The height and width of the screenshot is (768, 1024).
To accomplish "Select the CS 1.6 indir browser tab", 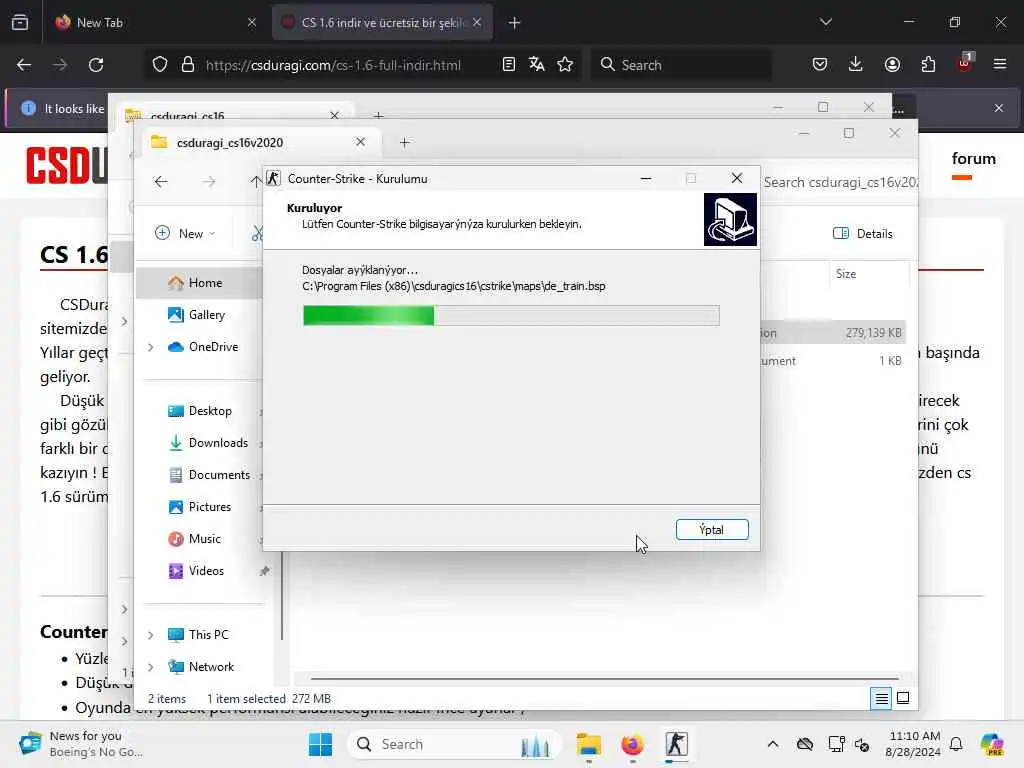I will click(382, 23).
